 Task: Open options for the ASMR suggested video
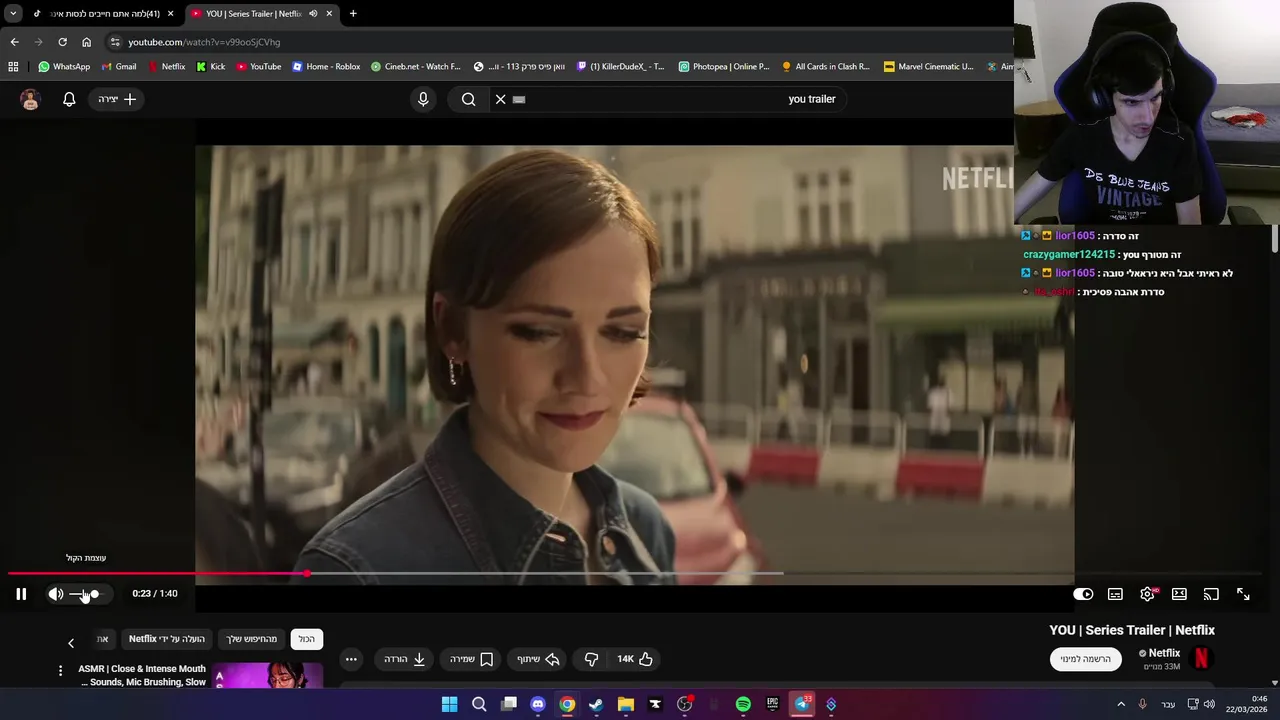pyautogui.click(x=60, y=670)
